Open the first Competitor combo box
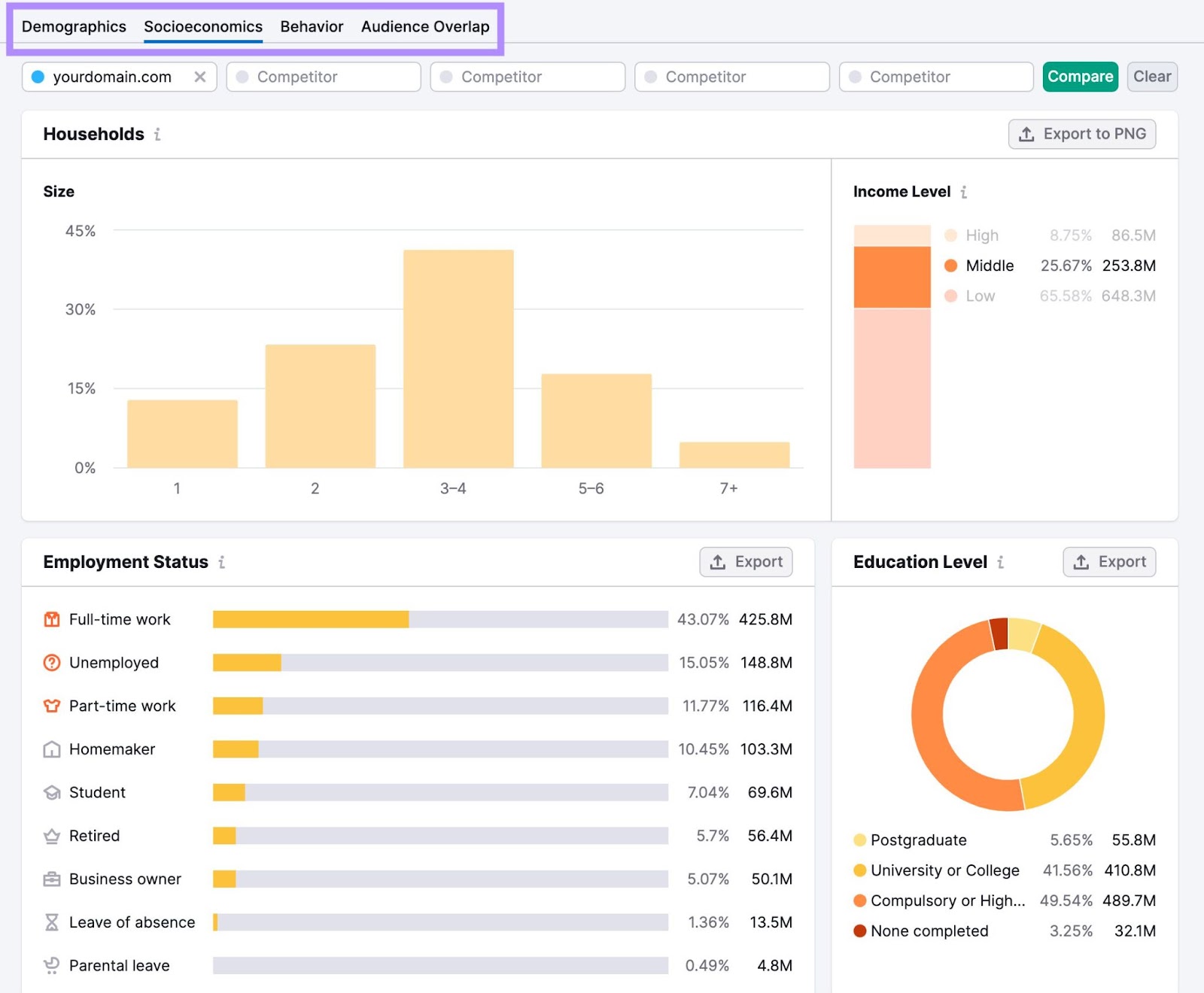This screenshot has height=993, width=1204. click(324, 76)
